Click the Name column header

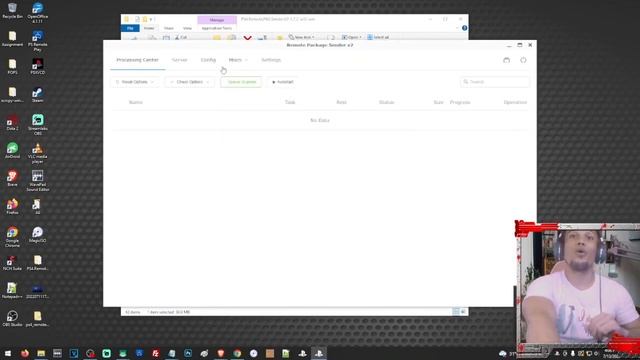pos(136,102)
